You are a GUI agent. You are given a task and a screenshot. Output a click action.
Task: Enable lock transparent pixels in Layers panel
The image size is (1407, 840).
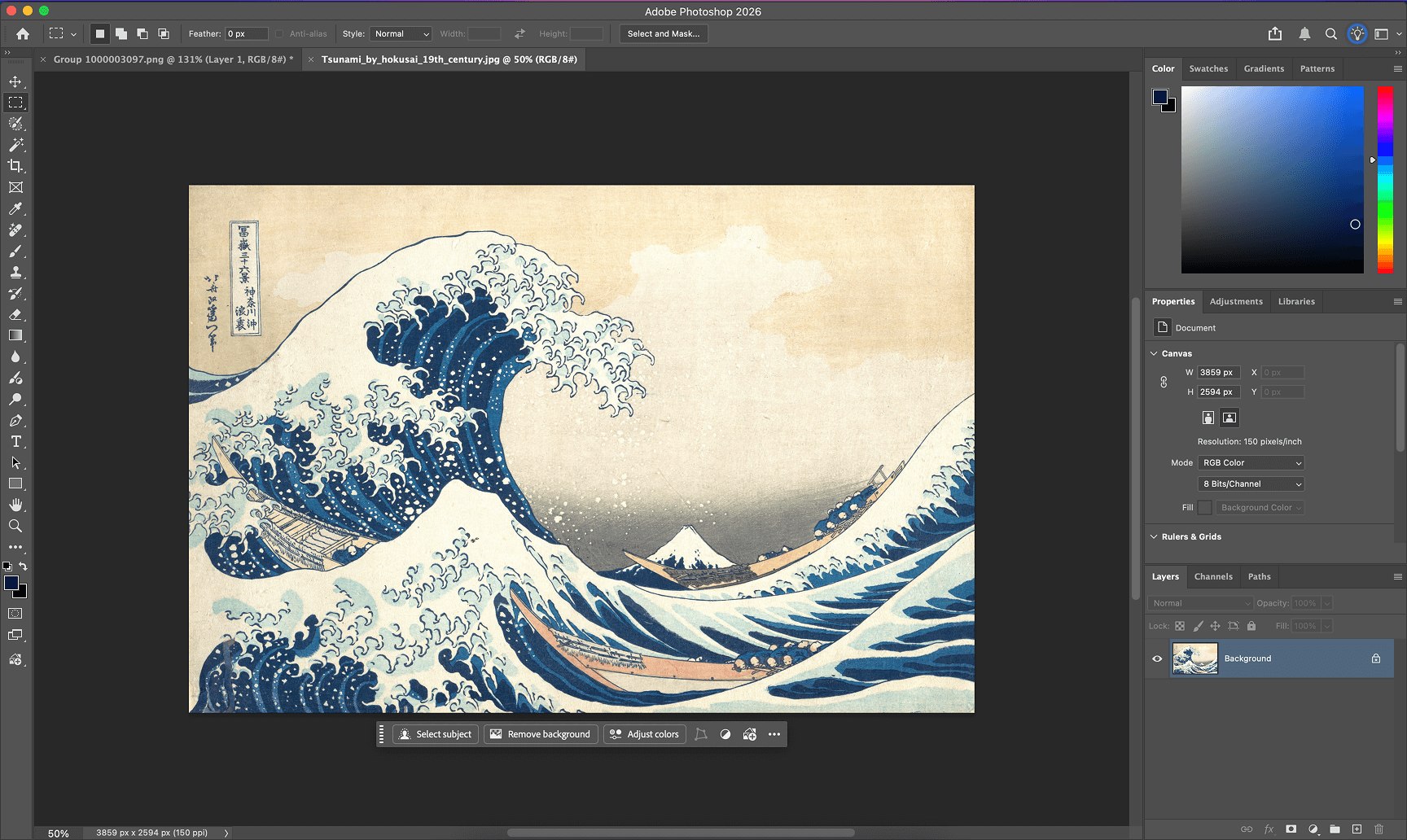coord(1180,625)
